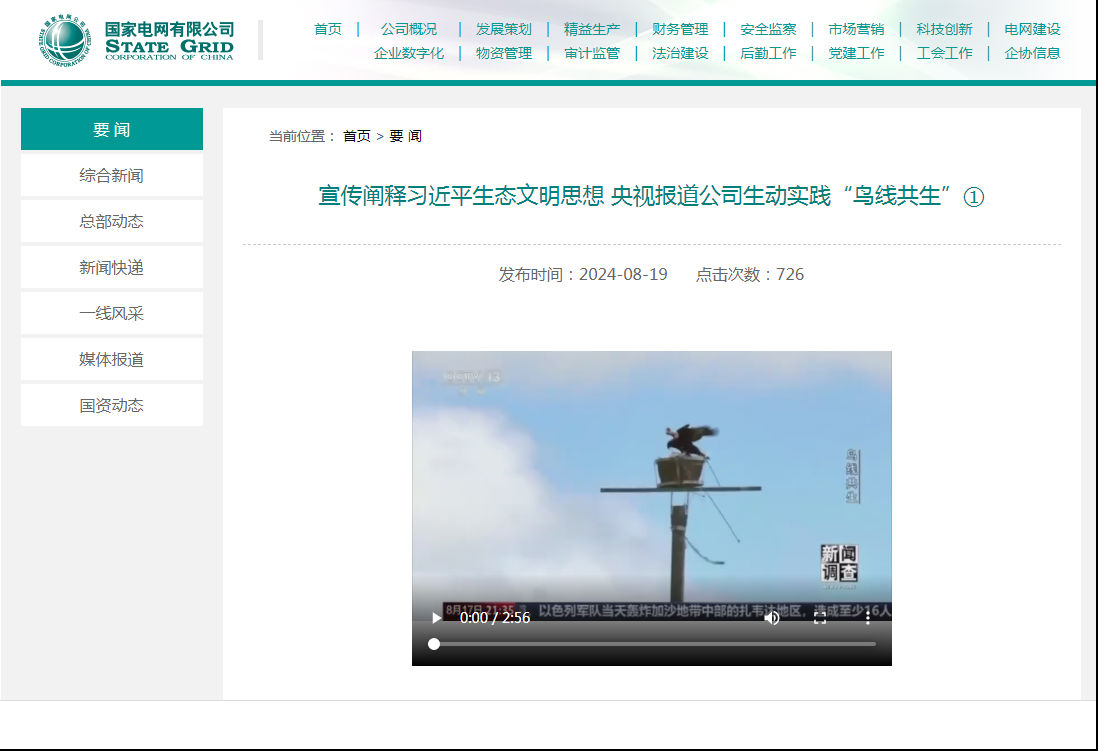Mute the video volume
Viewport: 1098px width, 751px height.
point(772,617)
